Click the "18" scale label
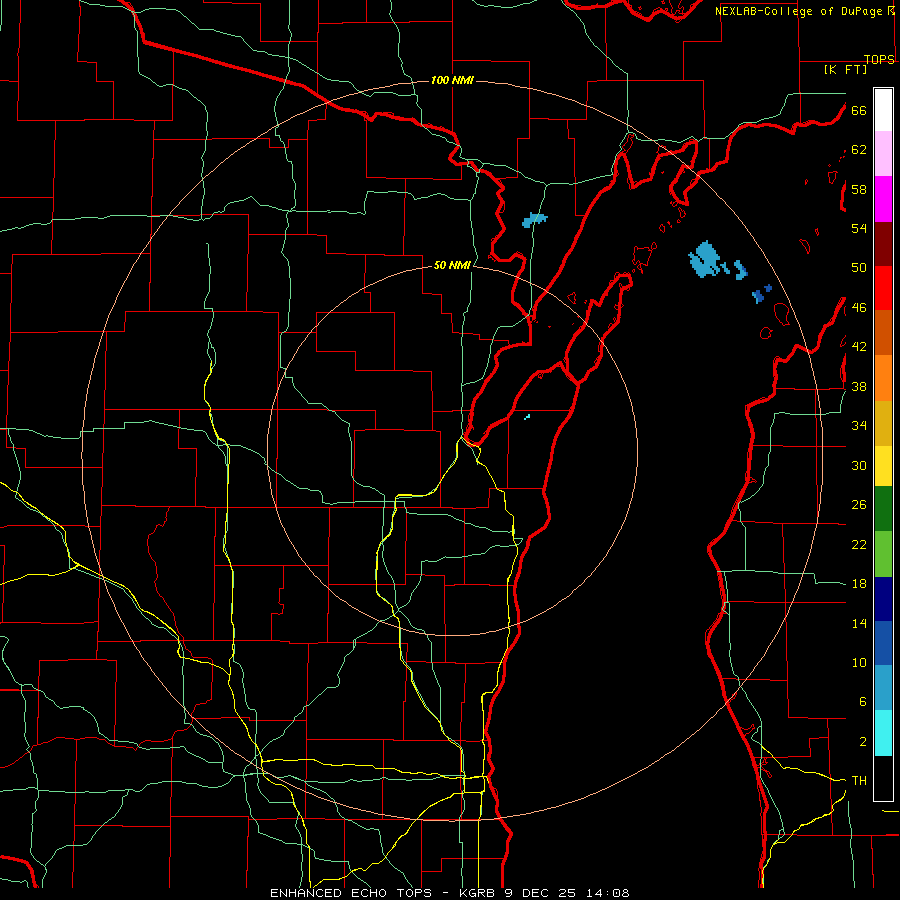 pos(859,584)
